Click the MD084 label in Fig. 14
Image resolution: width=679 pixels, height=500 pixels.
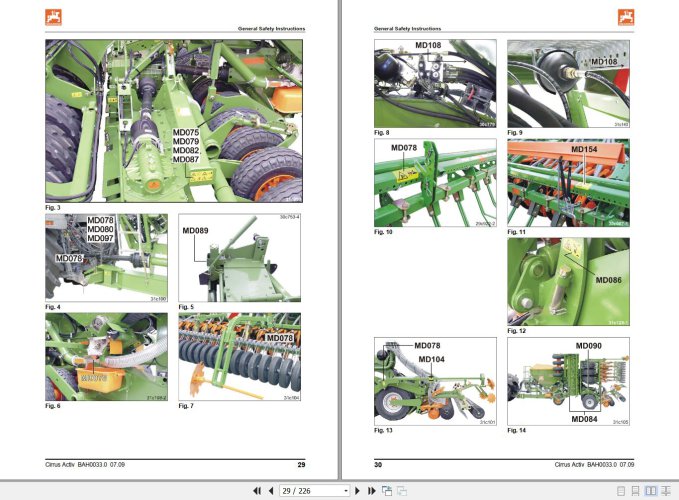[584, 419]
